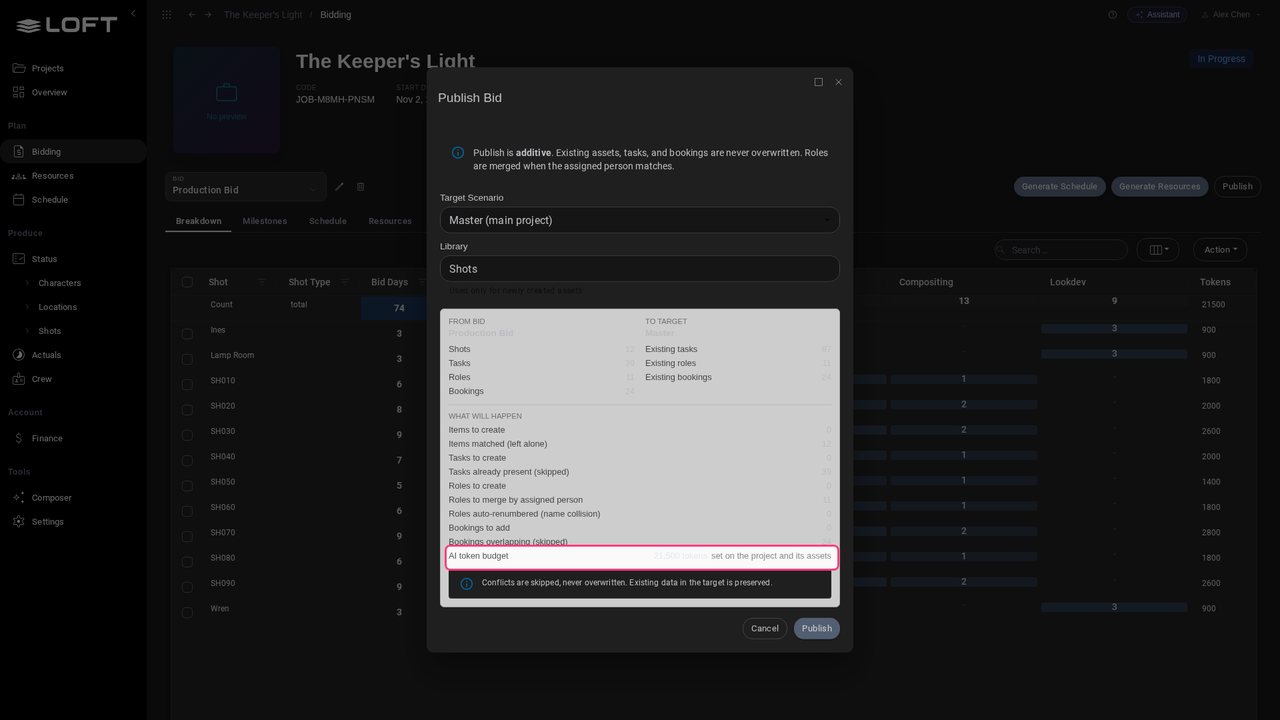Check the SH040 row checkbox
Viewport: 1280px width, 720px height.
(187, 461)
